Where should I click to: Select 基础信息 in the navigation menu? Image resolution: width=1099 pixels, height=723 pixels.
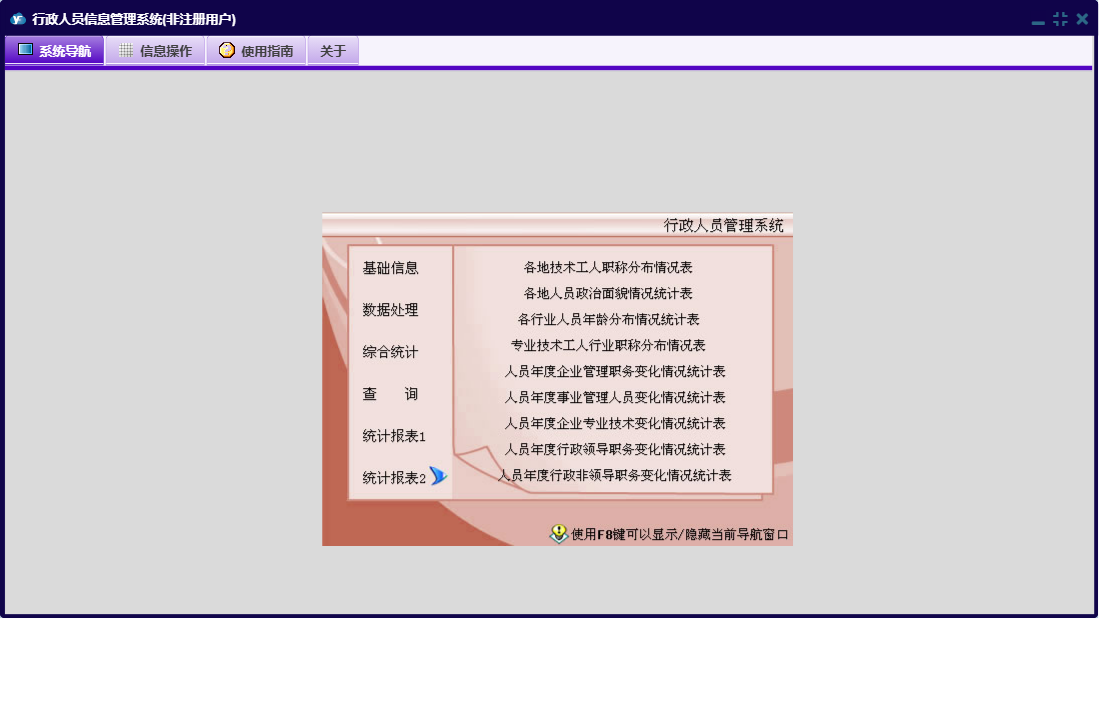click(x=390, y=268)
